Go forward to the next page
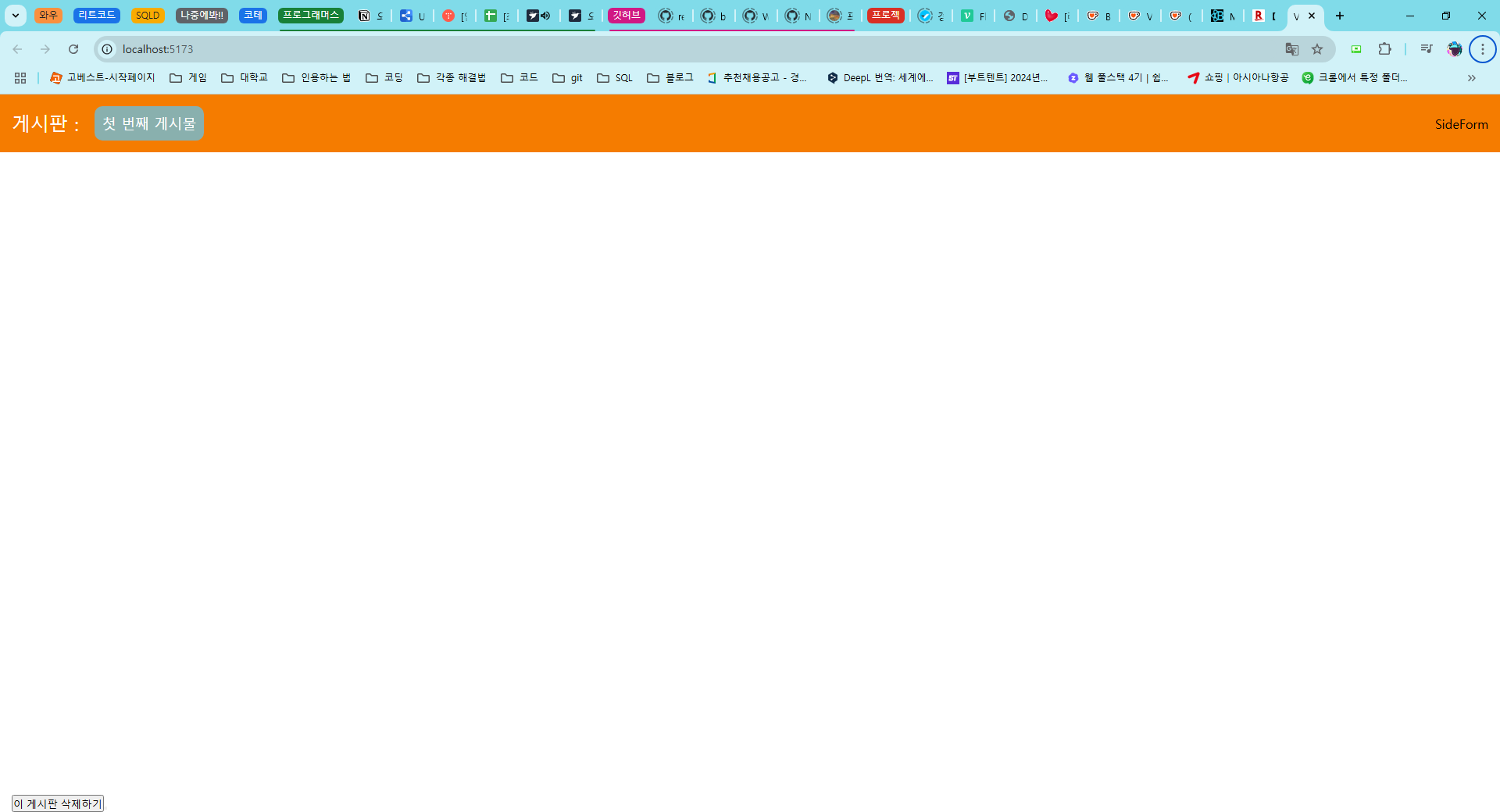Viewport: 1500px width, 812px height. tap(45, 49)
